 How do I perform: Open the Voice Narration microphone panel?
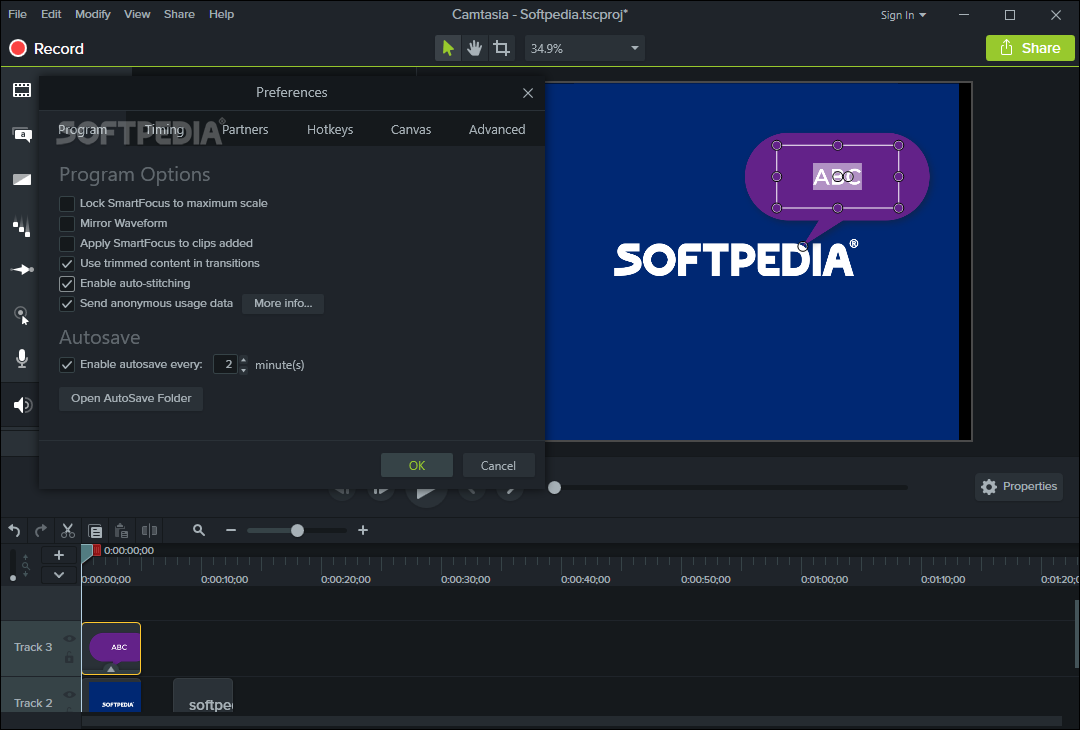point(22,358)
